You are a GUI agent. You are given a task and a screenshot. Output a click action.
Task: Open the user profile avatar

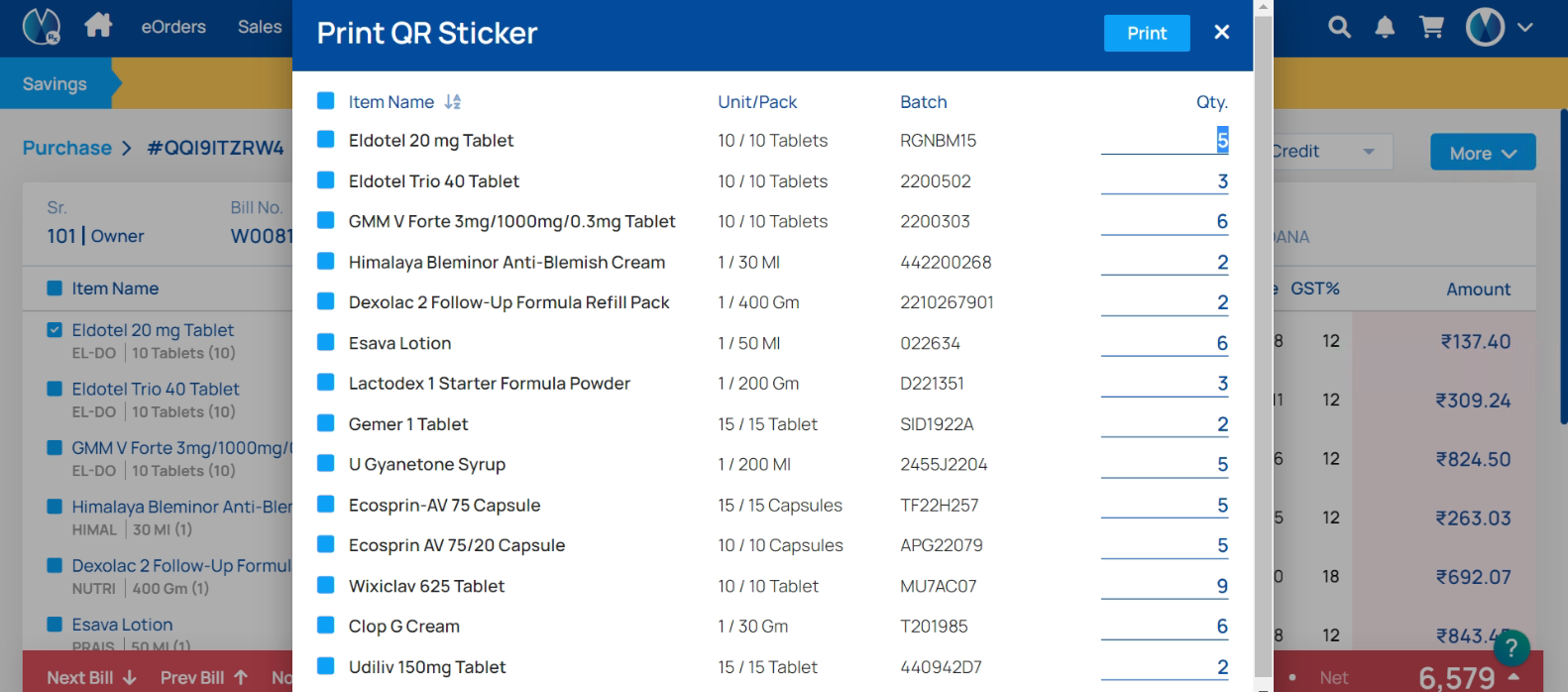pyautogui.click(x=1485, y=28)
